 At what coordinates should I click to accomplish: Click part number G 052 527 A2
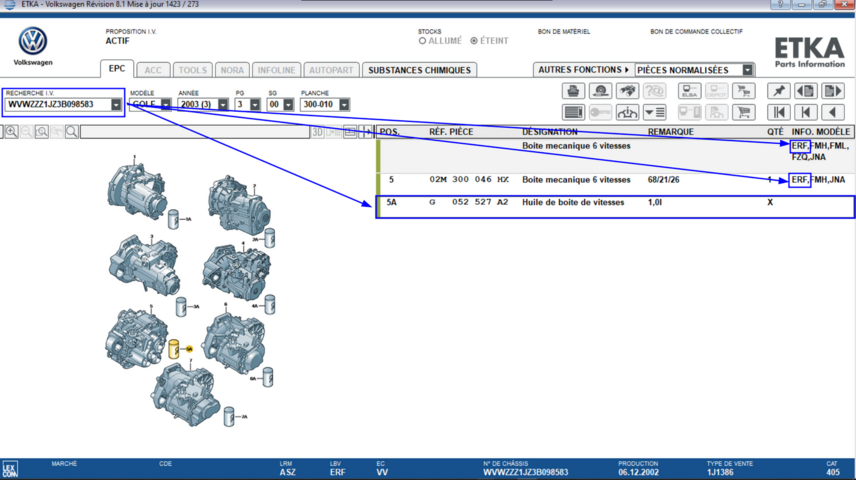coord(469,202)
